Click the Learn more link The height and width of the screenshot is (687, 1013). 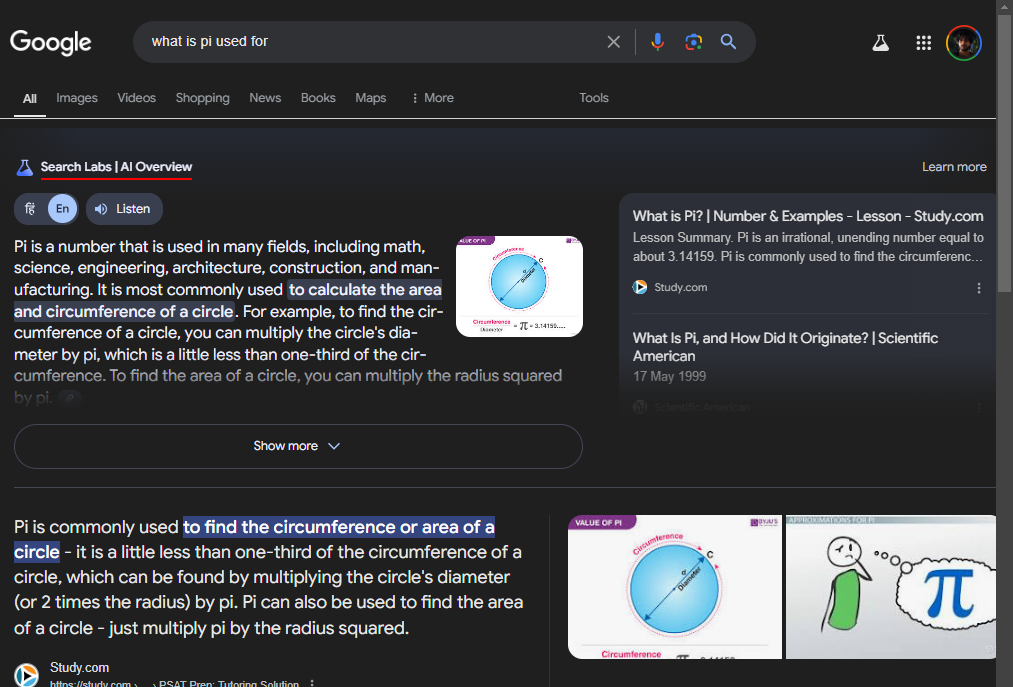coord(953,167)
